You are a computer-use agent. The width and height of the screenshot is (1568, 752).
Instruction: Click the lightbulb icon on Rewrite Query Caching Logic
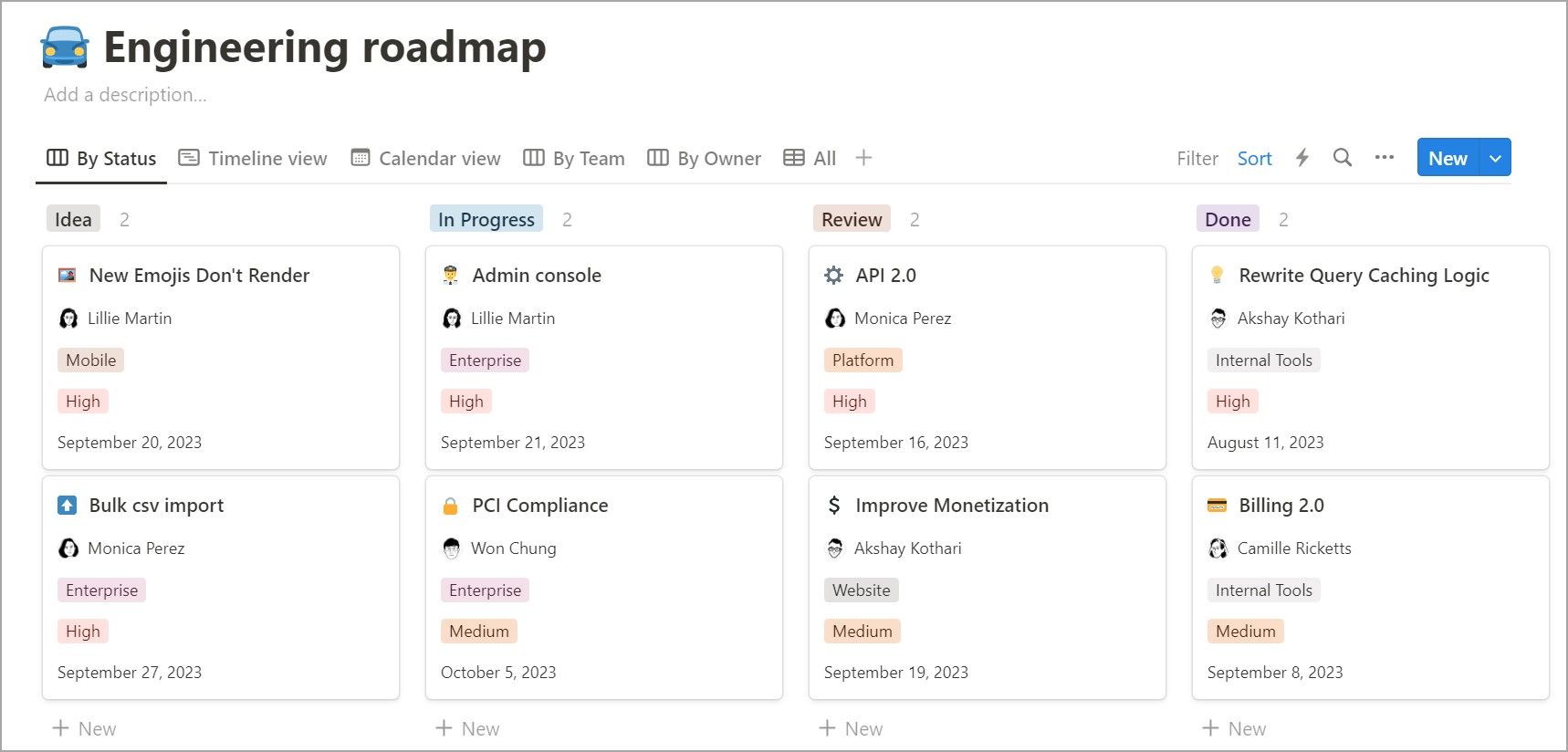click(x=1218, y=275)
